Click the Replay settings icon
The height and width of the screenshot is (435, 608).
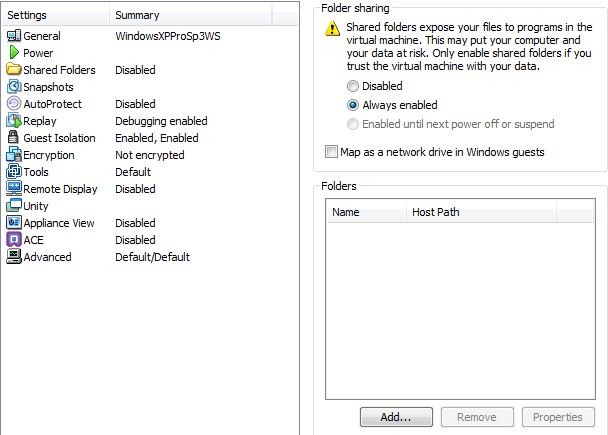14,121
